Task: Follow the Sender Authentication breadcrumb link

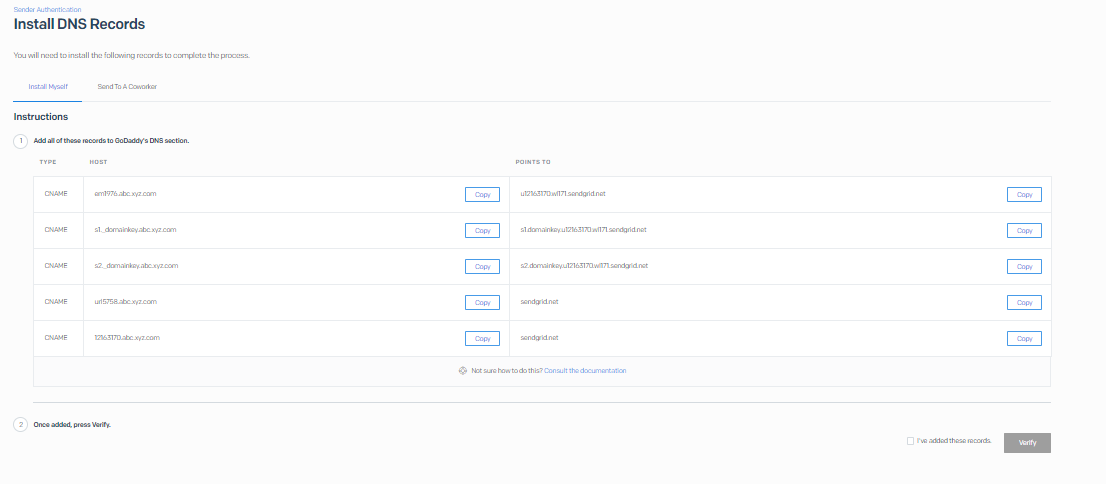Action: point(47,10)
